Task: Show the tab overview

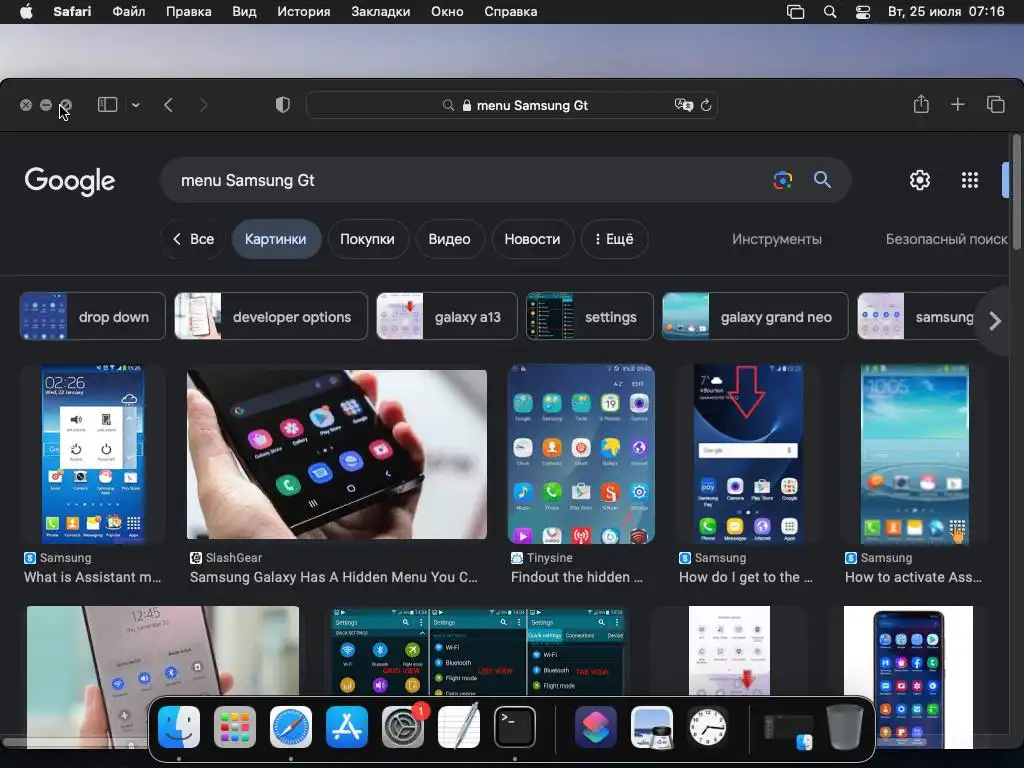Action: point(995,104)
